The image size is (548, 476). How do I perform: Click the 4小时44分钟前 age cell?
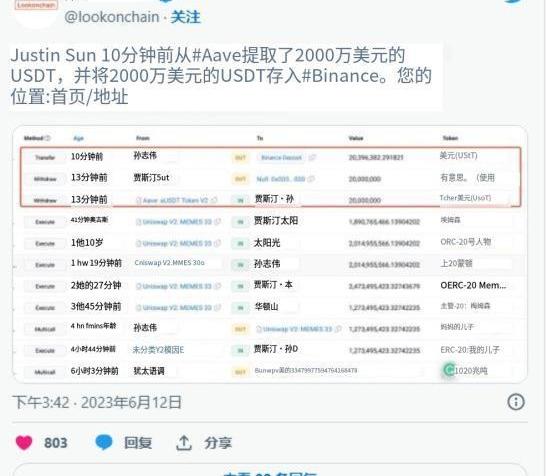point(93,349)
